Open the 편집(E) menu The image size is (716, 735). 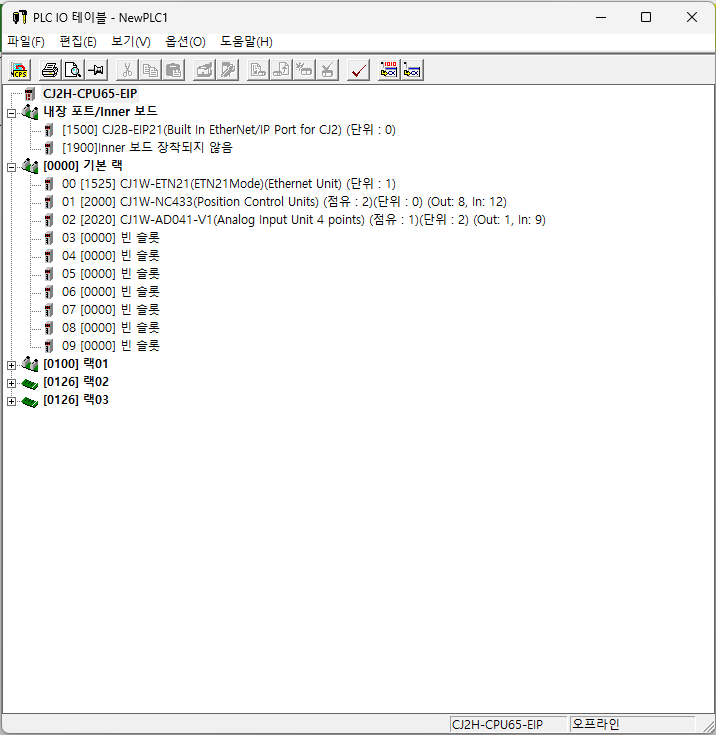tap(78, 42)
